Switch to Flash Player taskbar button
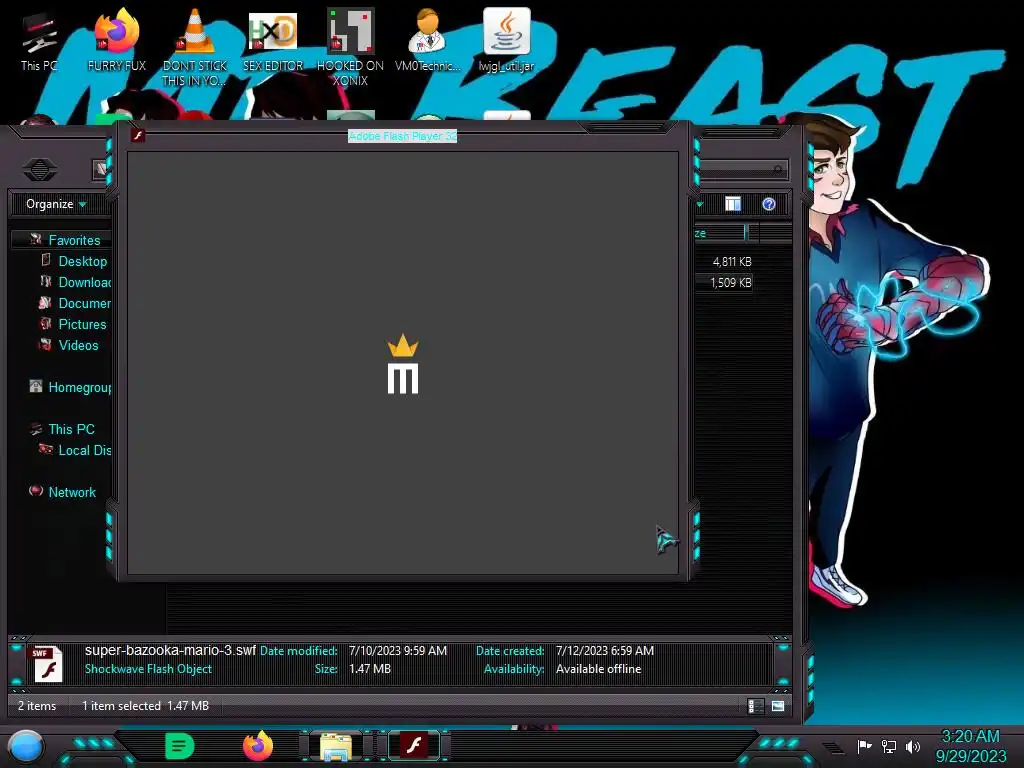1024x768 pixels. click(x=414, y=746)
